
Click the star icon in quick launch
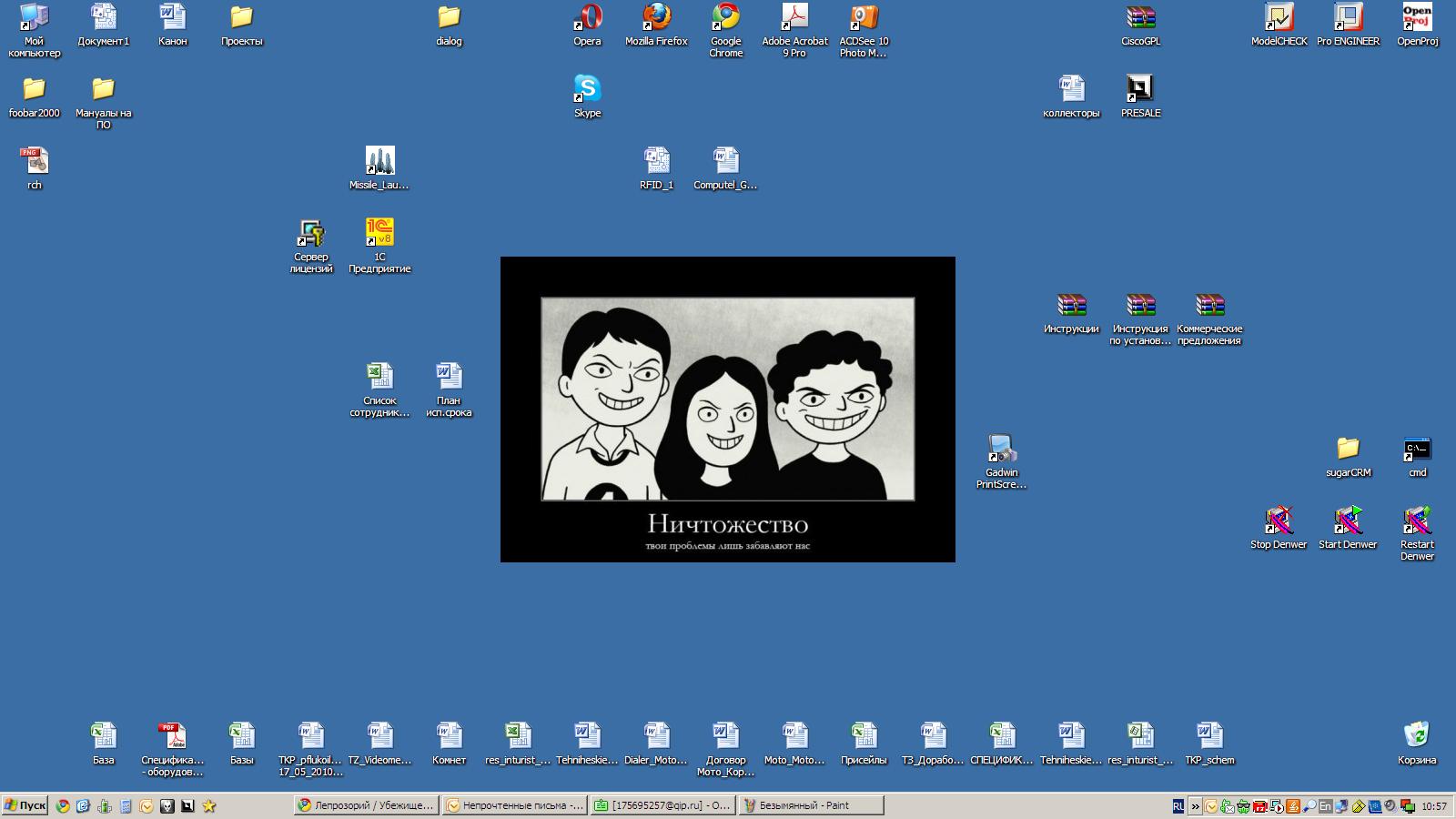[208, 805]
